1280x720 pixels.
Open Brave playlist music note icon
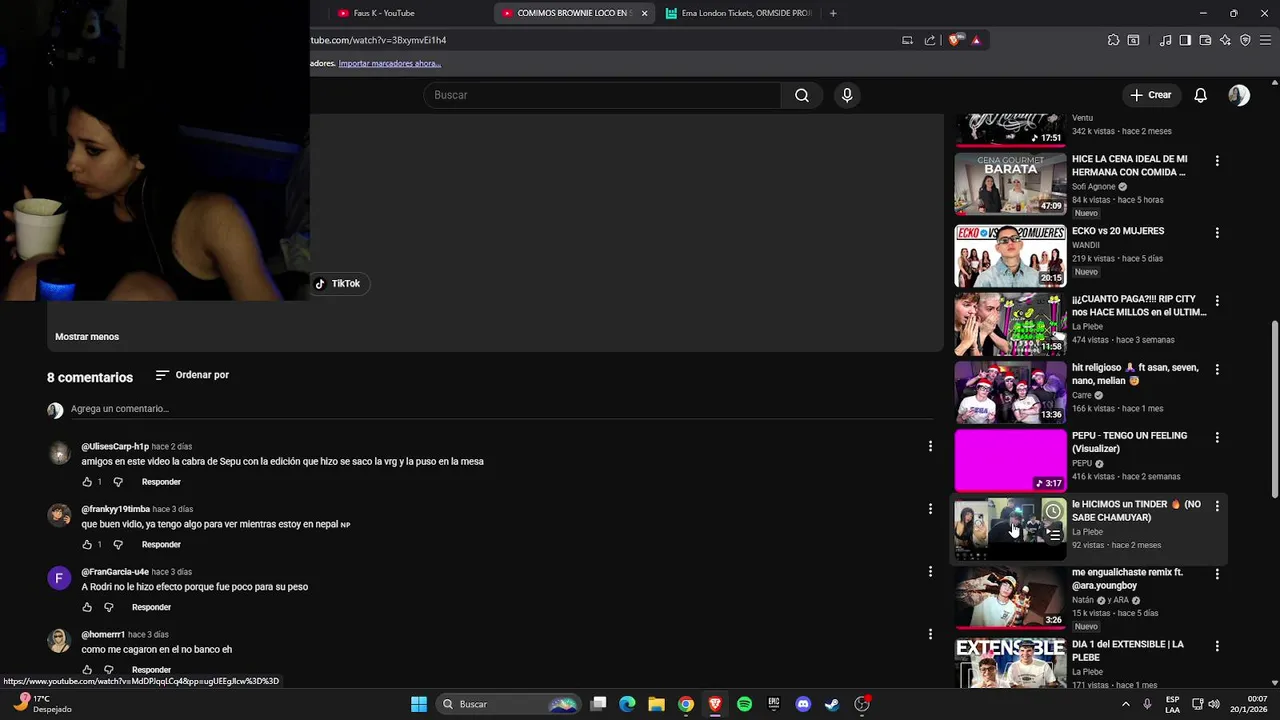coord(1165,40)
